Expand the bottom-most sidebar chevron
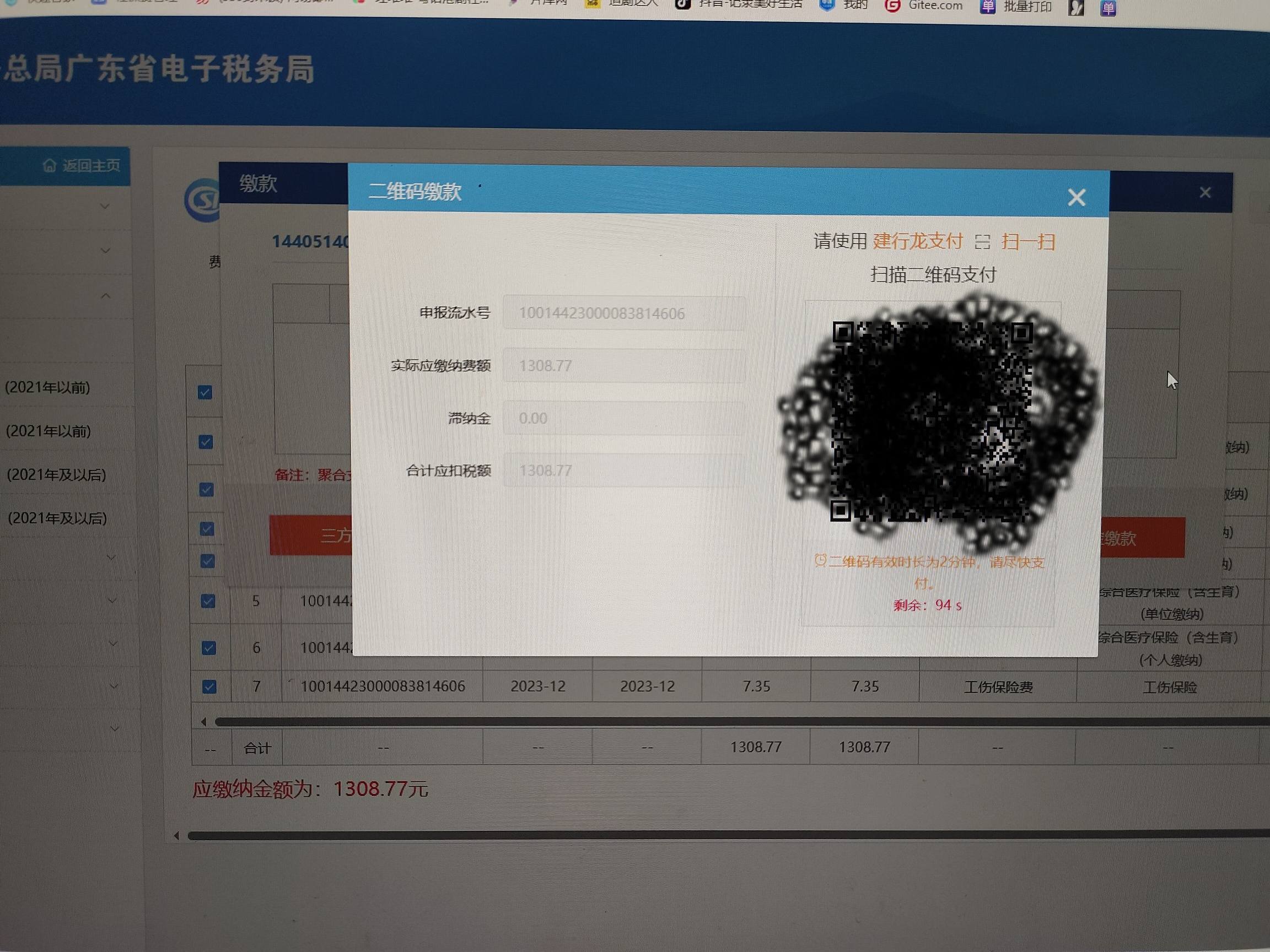 pos(115,729)
